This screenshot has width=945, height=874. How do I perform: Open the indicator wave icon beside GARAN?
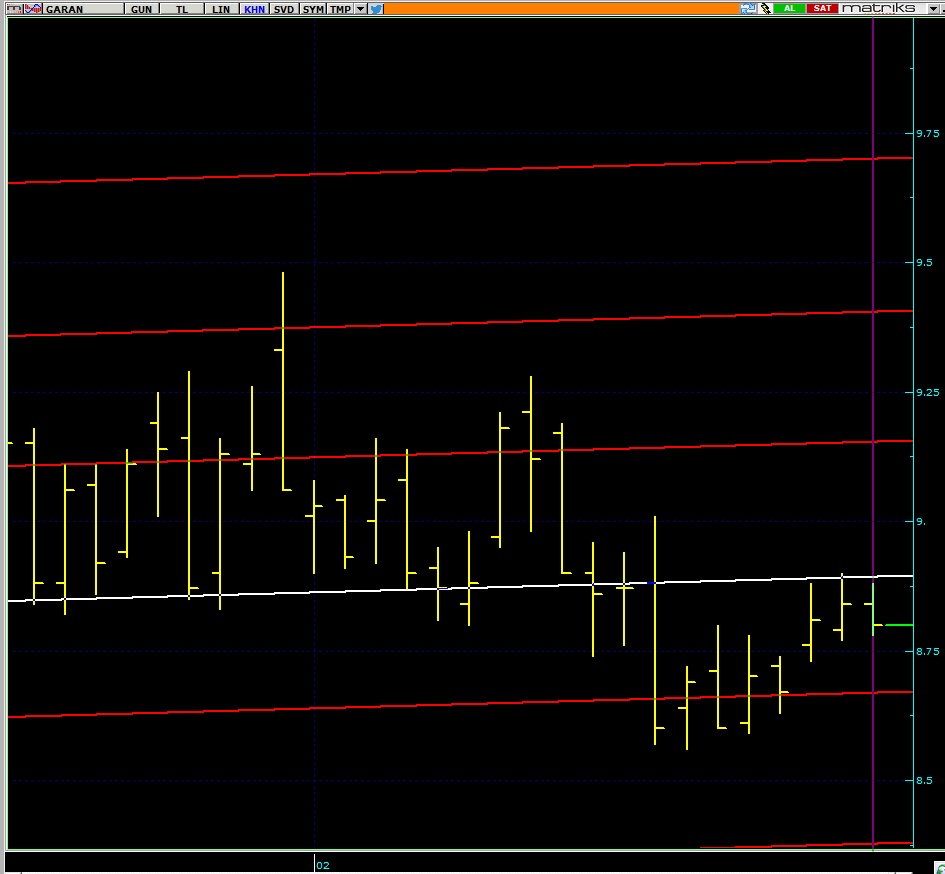click(x=33, y=8)
